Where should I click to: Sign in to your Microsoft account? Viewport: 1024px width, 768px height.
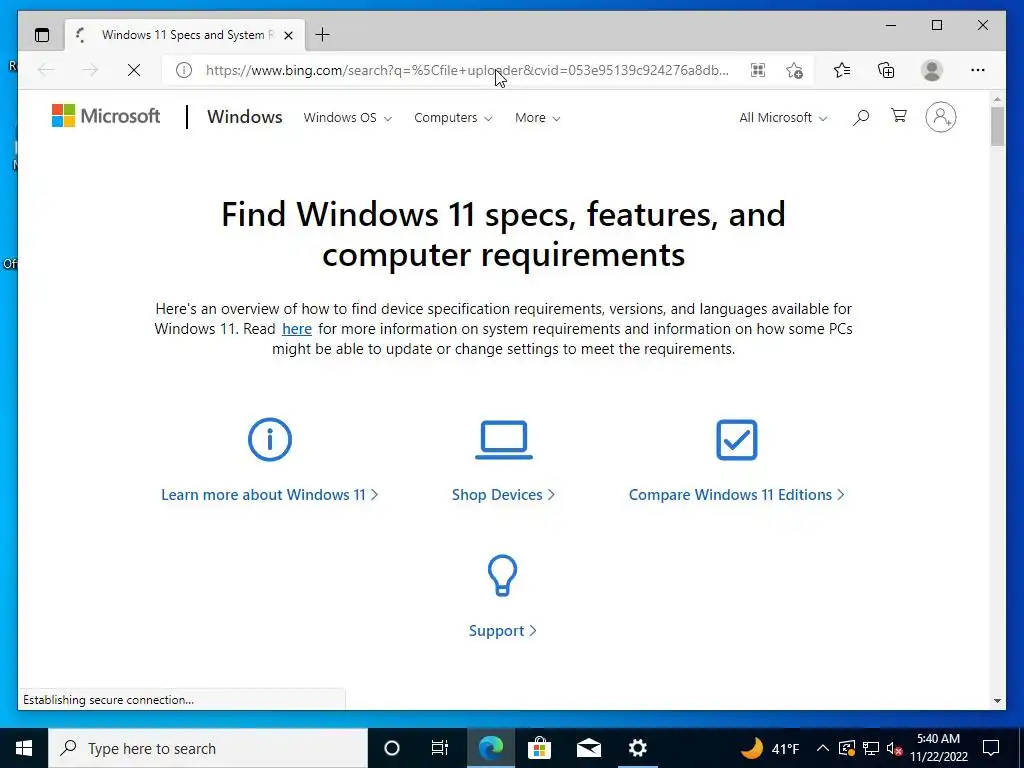[940, 117]
